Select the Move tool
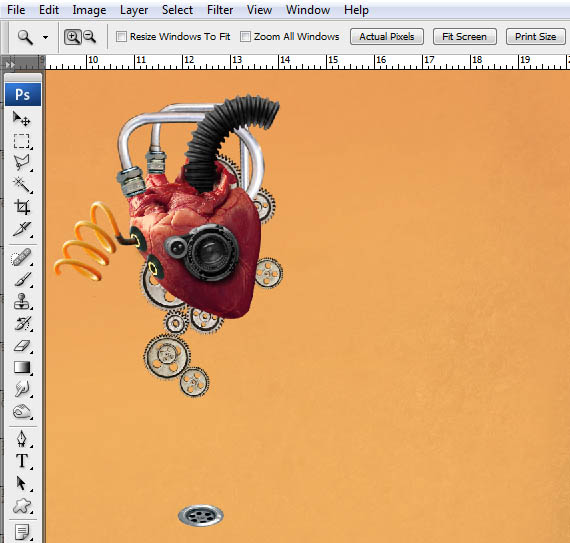The width and height of the screenshot is (570, 543). pyautogui.click(x=21, y=118)
